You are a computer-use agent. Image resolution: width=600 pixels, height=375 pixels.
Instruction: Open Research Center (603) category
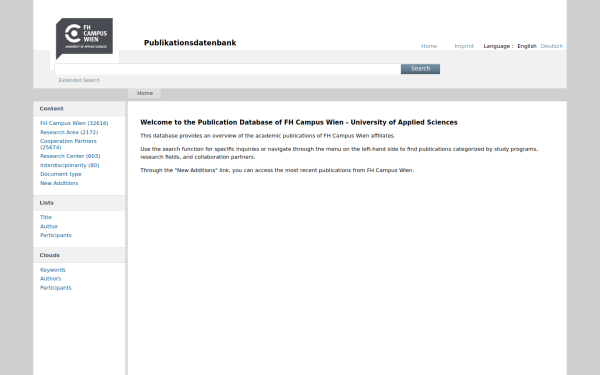70,156
